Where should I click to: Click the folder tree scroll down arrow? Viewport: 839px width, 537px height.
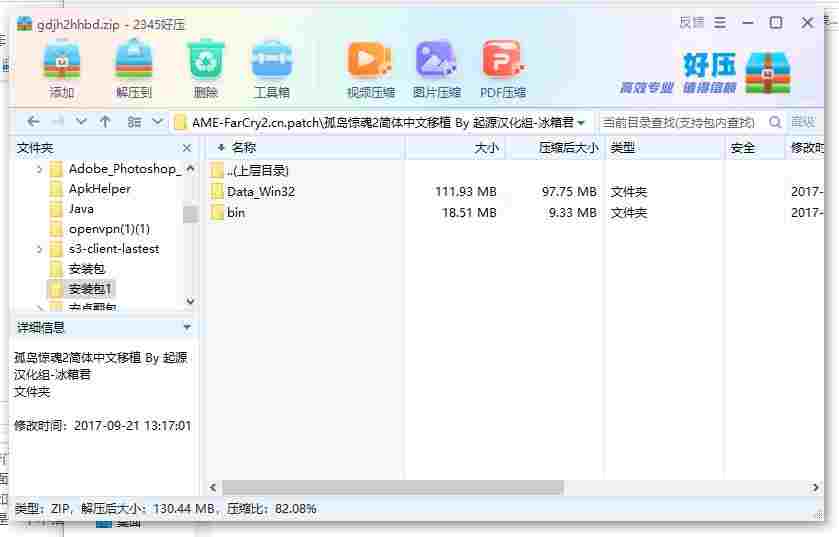(190, 301)
